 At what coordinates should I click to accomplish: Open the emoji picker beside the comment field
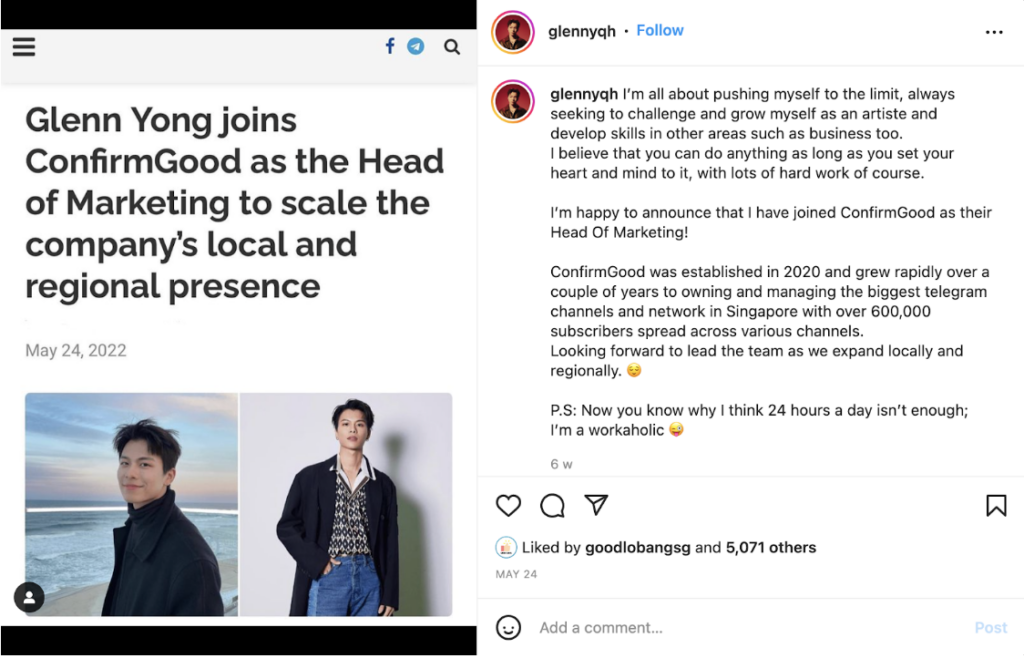(x=509, y=627)
